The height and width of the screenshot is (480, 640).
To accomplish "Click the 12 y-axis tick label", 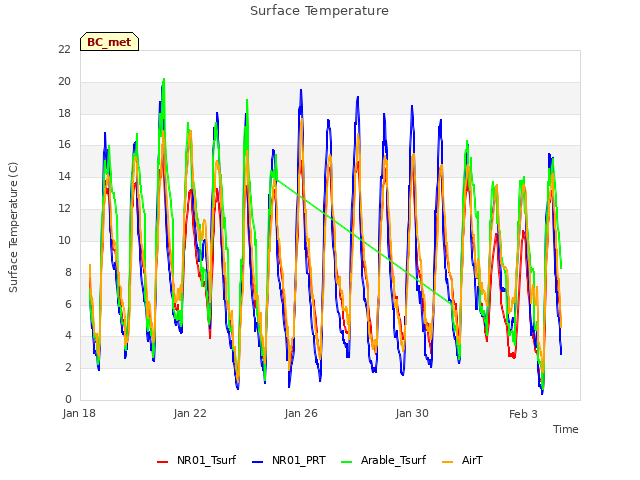I will tap(64, 208).
